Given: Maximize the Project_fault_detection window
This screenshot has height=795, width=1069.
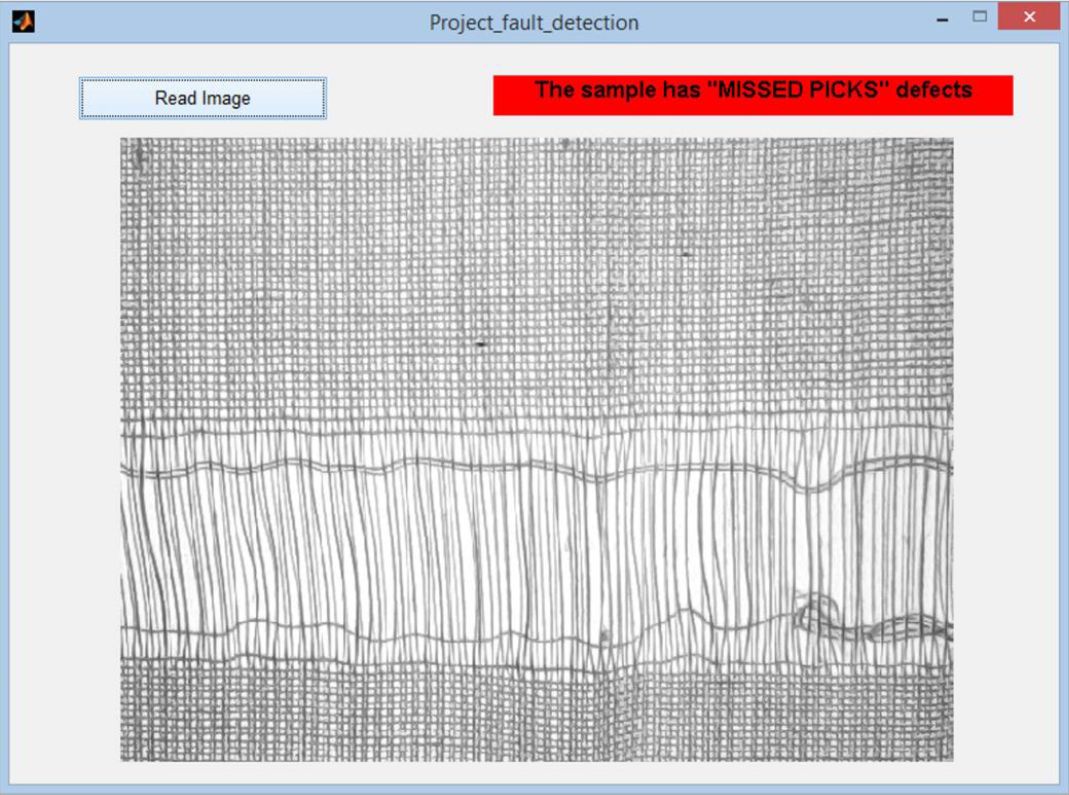Looking at the screenshot, I should point(980,16).
